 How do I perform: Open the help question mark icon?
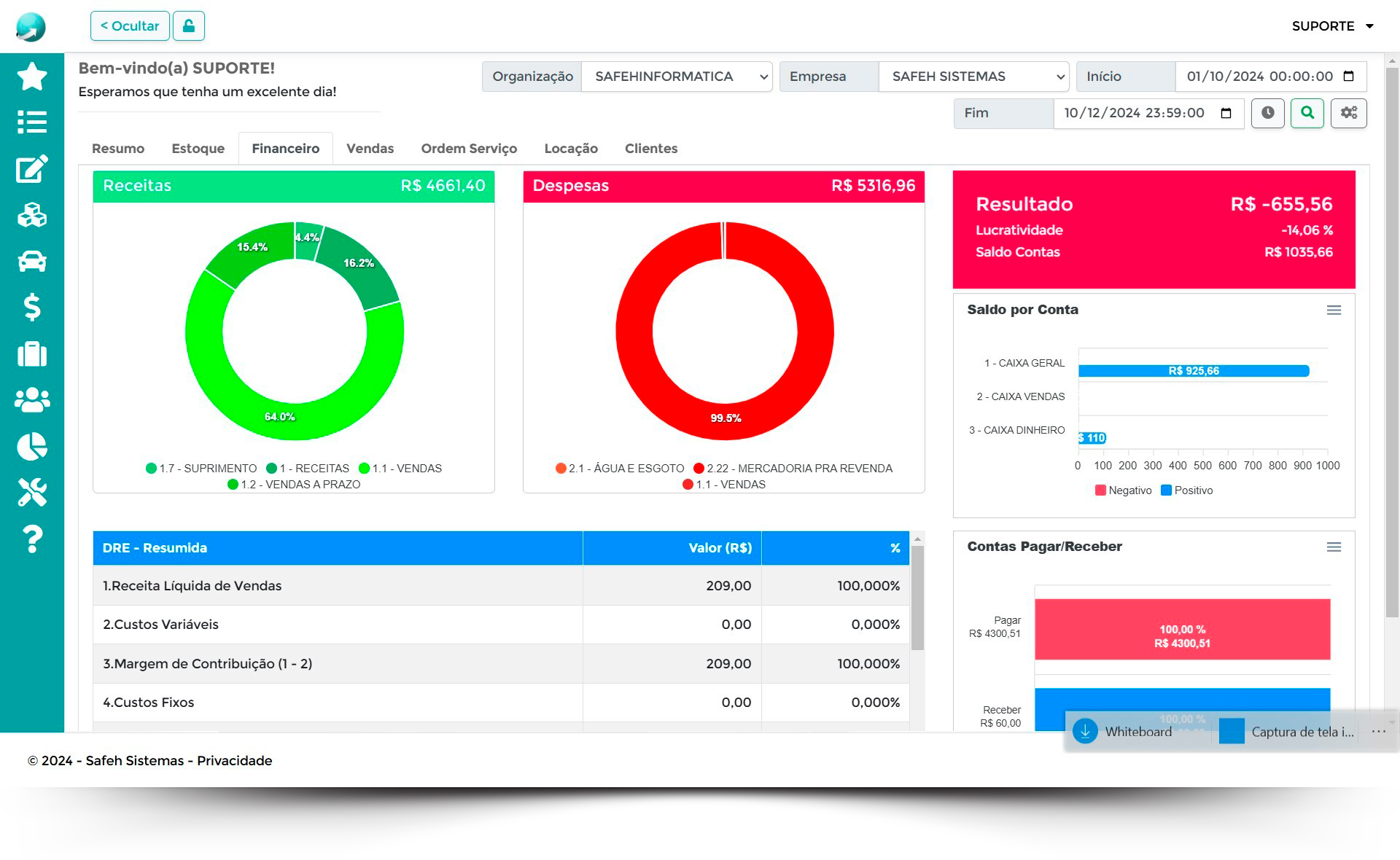[x=32, y=539]
